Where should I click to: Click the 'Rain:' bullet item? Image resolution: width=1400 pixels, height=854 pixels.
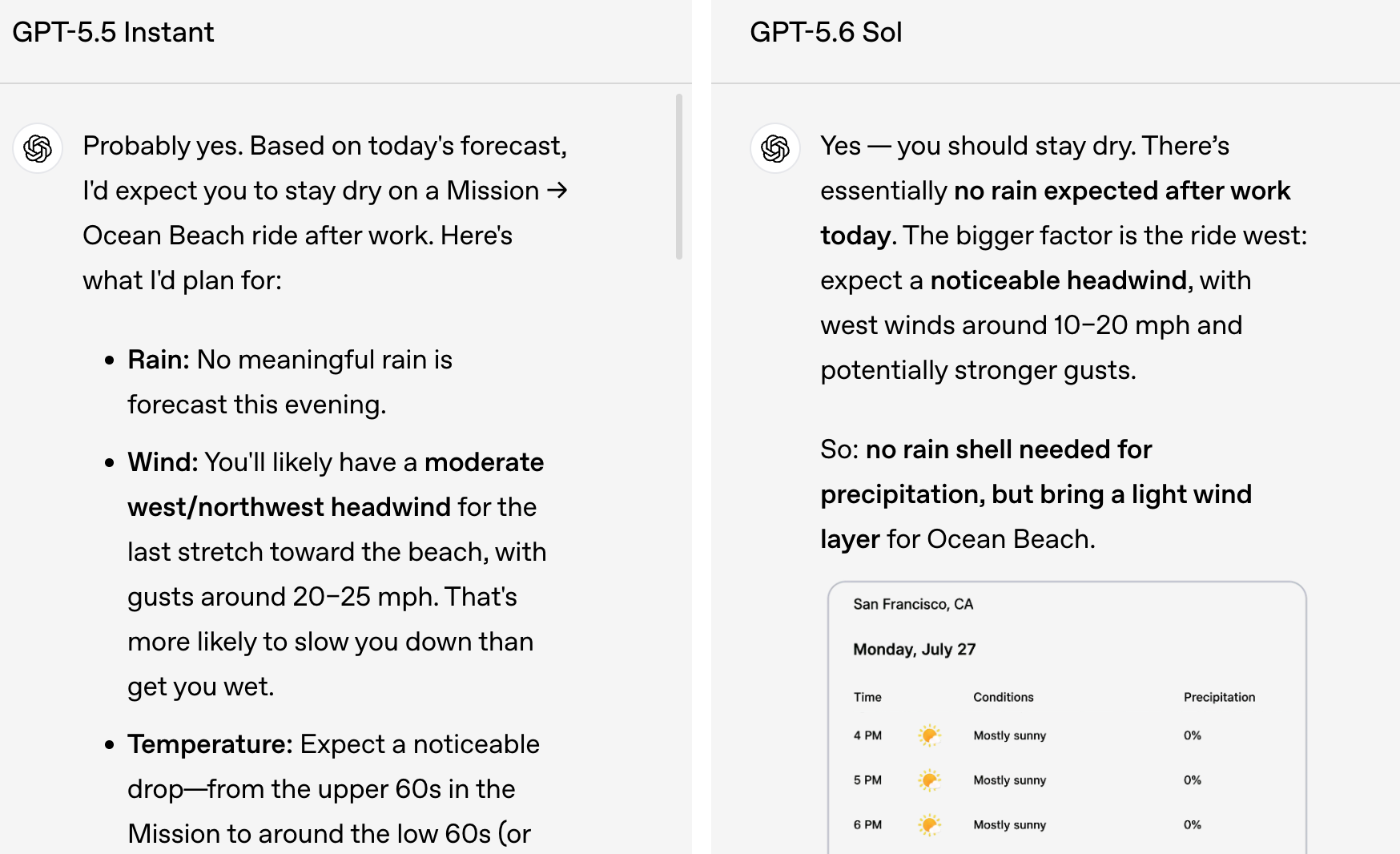289,382
